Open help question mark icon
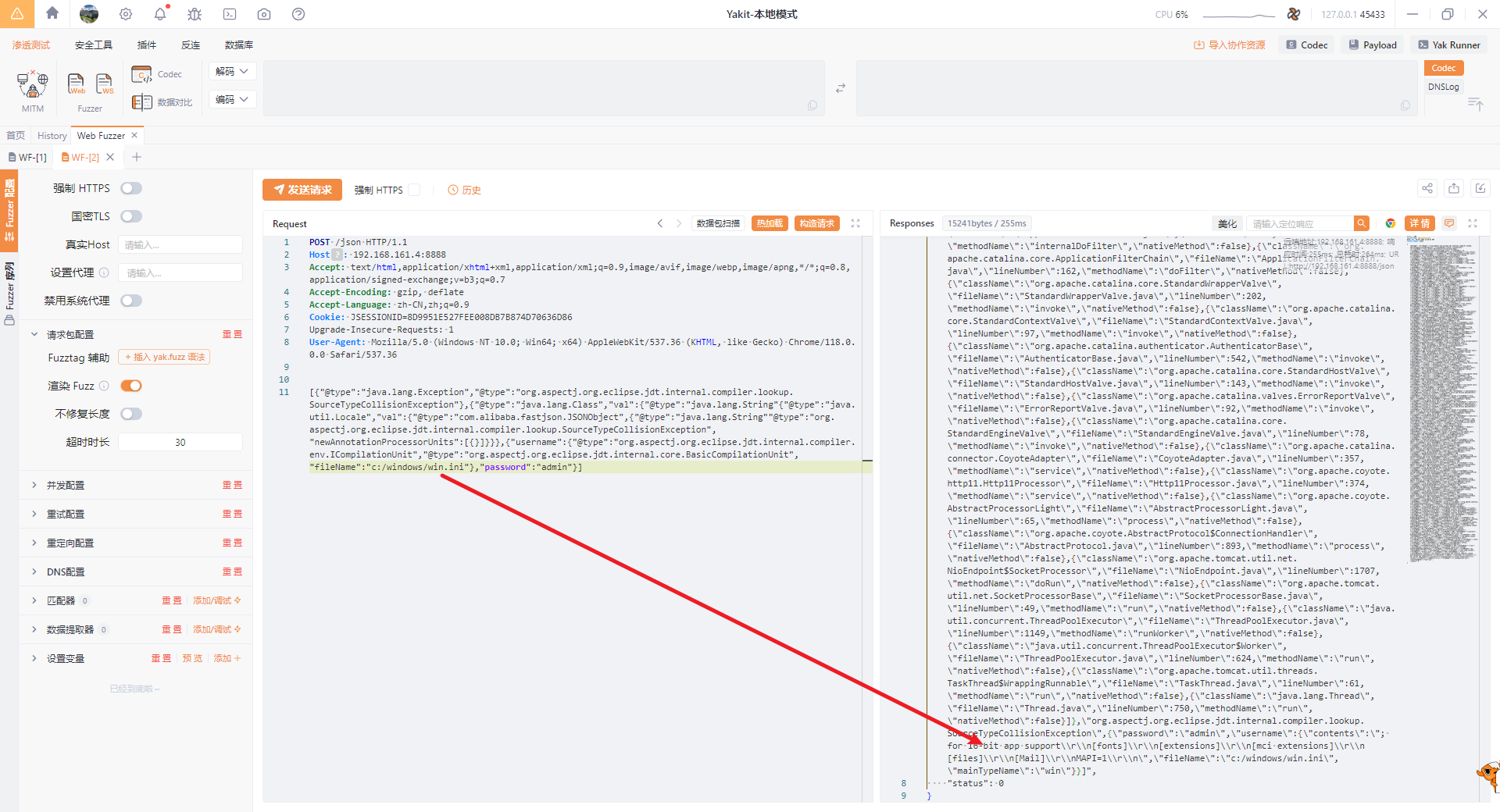The height and width of the screenshot is (812, 1500). click(x=298, y=14)
